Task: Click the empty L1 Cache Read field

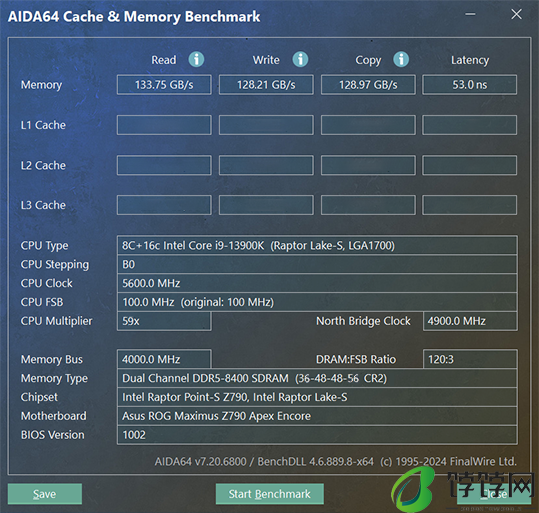Action: click(164, 125)
